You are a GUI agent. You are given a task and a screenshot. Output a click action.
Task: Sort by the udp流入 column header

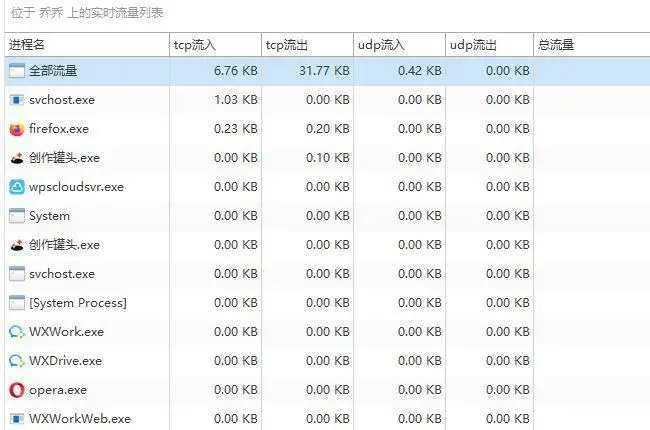click(x=380, y=45)
